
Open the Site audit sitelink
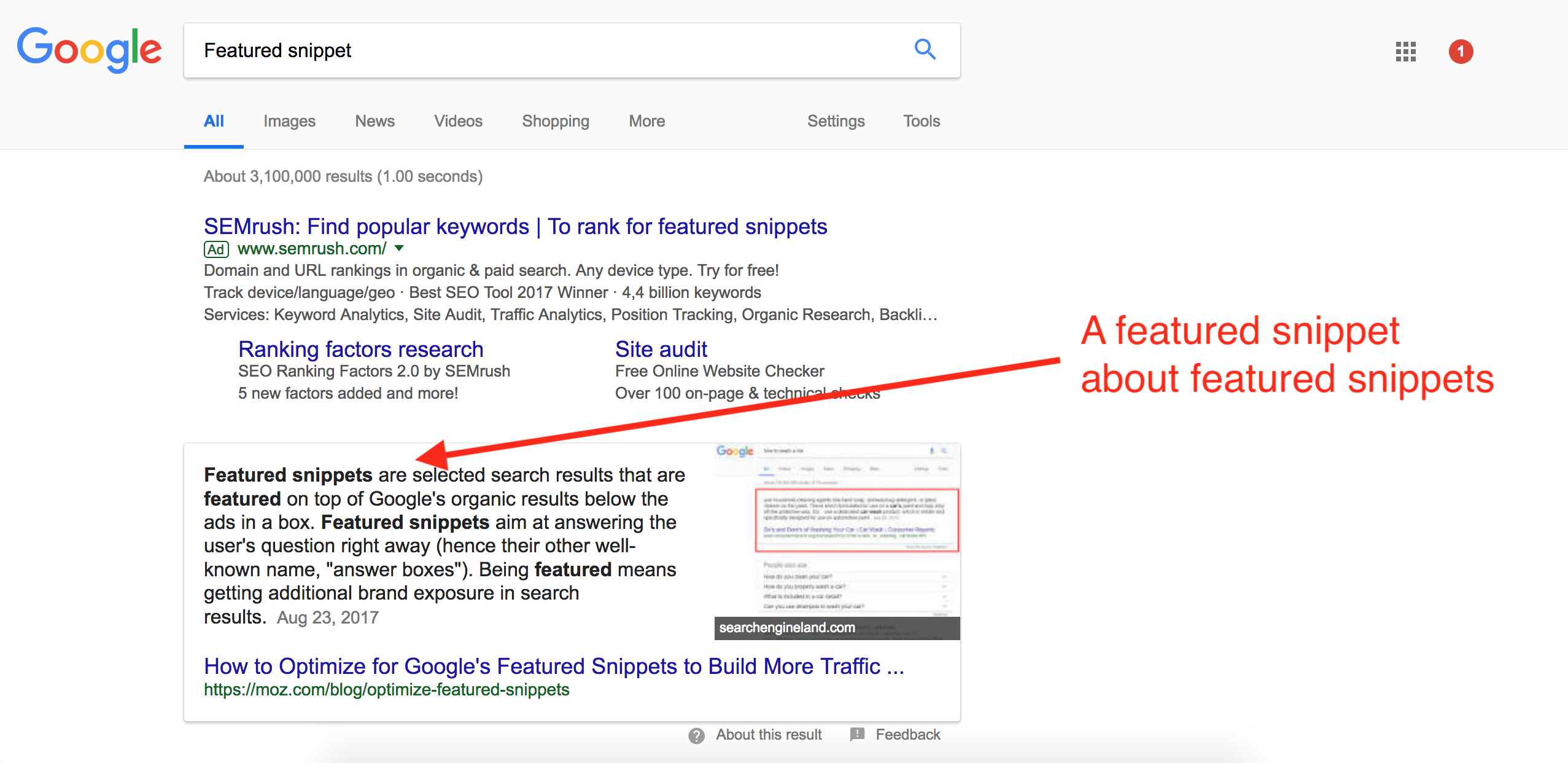click(x=661, y=349)
